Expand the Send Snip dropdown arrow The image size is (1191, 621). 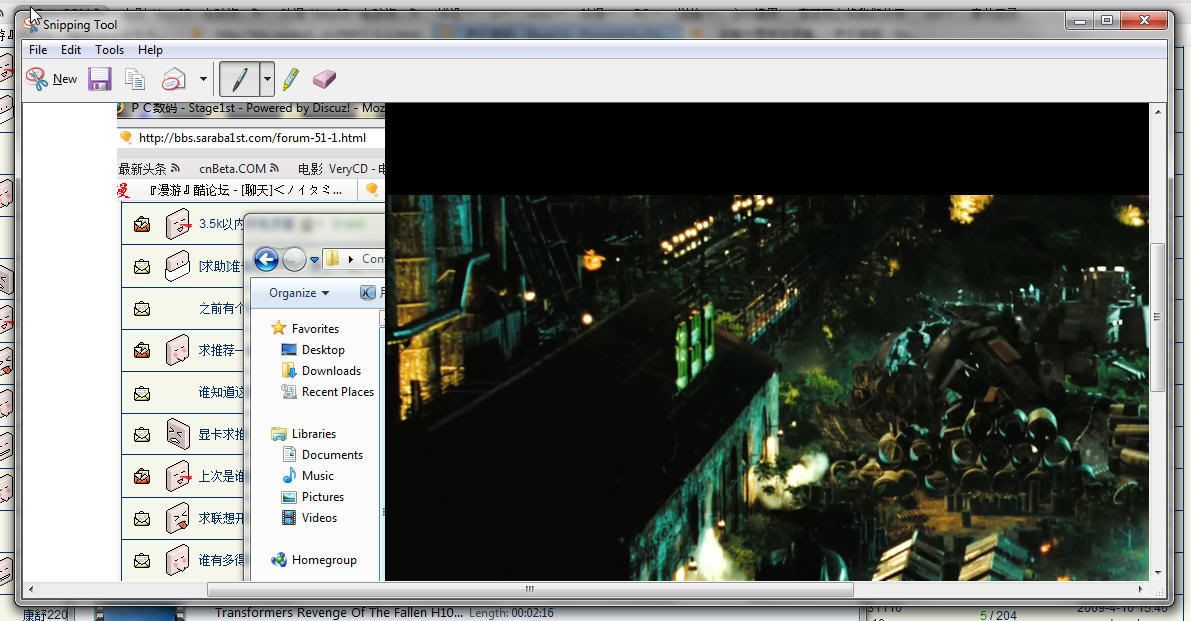coord(203,79)
